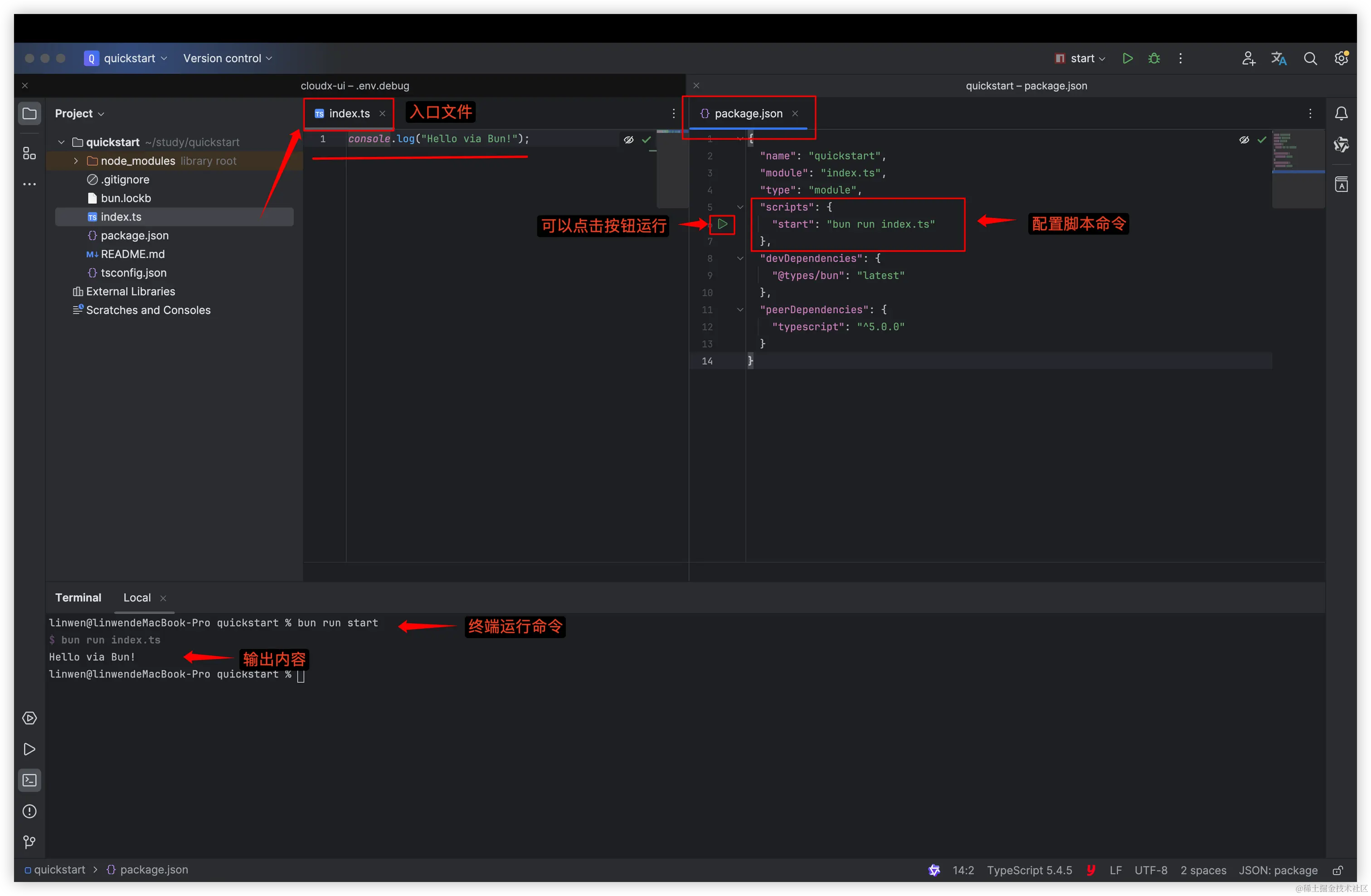Open the Terminal tool window icon

[x=29, y=780]
